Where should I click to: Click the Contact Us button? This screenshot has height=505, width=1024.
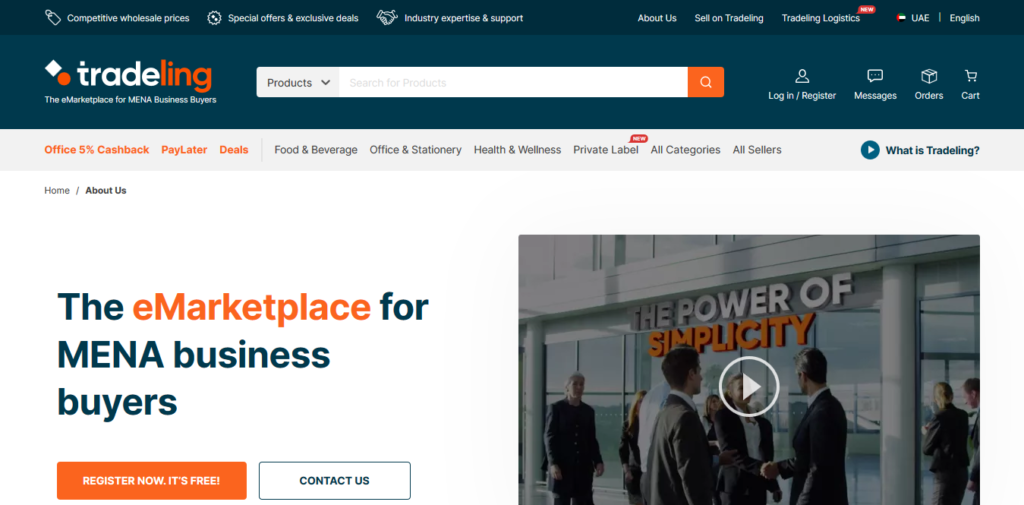coord(334,481)
